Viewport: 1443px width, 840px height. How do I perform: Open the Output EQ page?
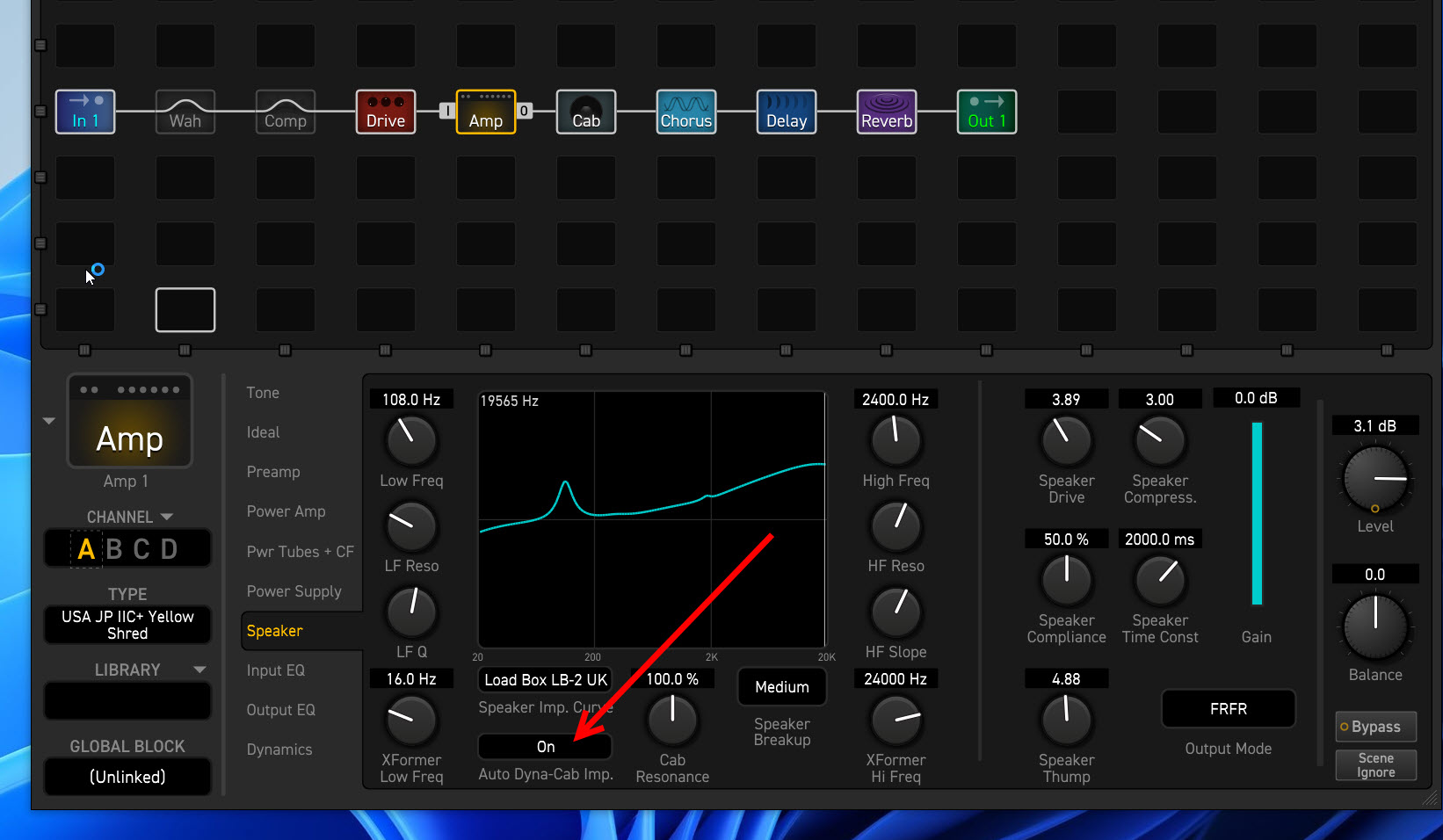tap(280, 710)
